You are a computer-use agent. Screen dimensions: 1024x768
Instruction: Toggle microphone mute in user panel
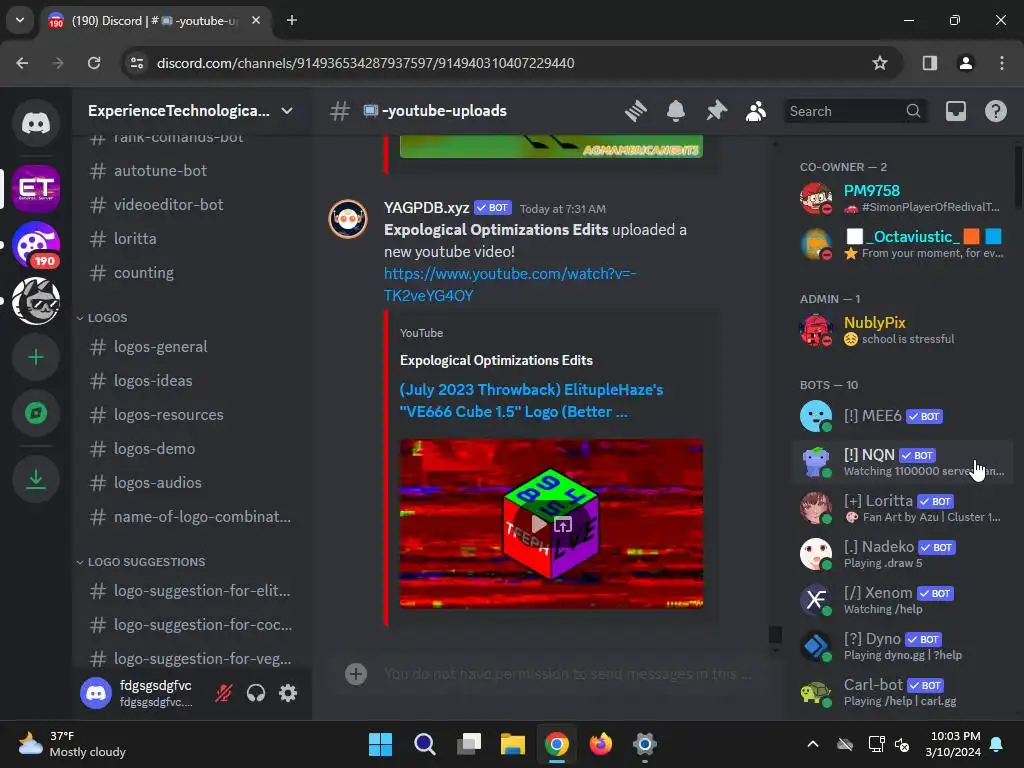(223, 693)
